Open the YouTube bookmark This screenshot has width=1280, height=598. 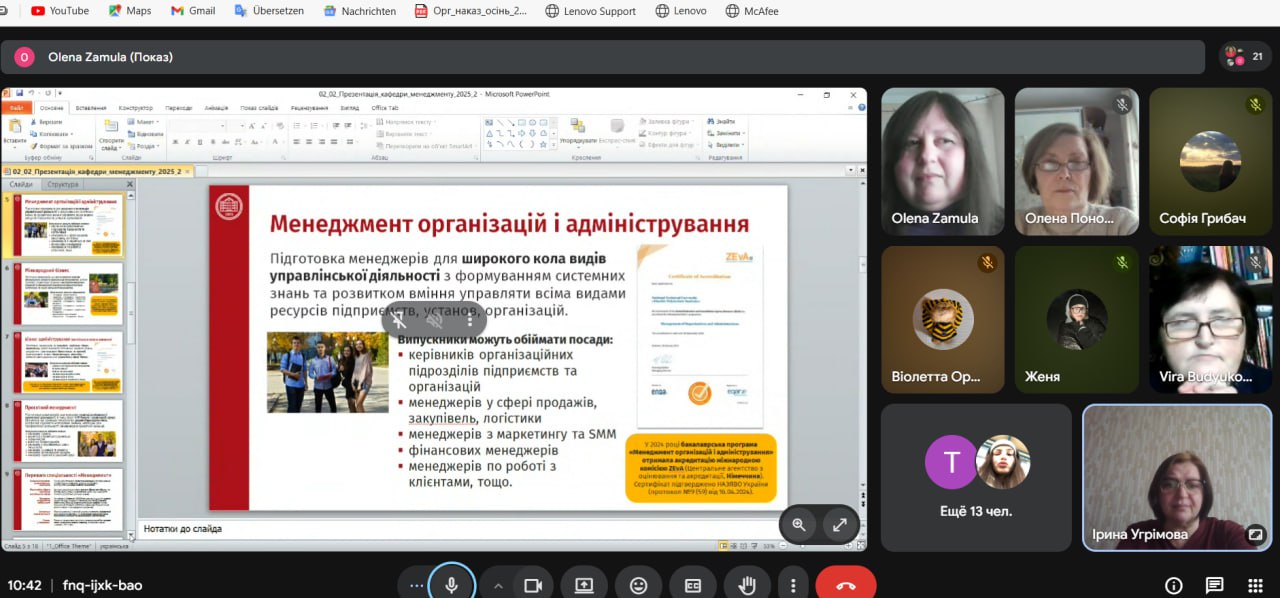tap(59, 11)
